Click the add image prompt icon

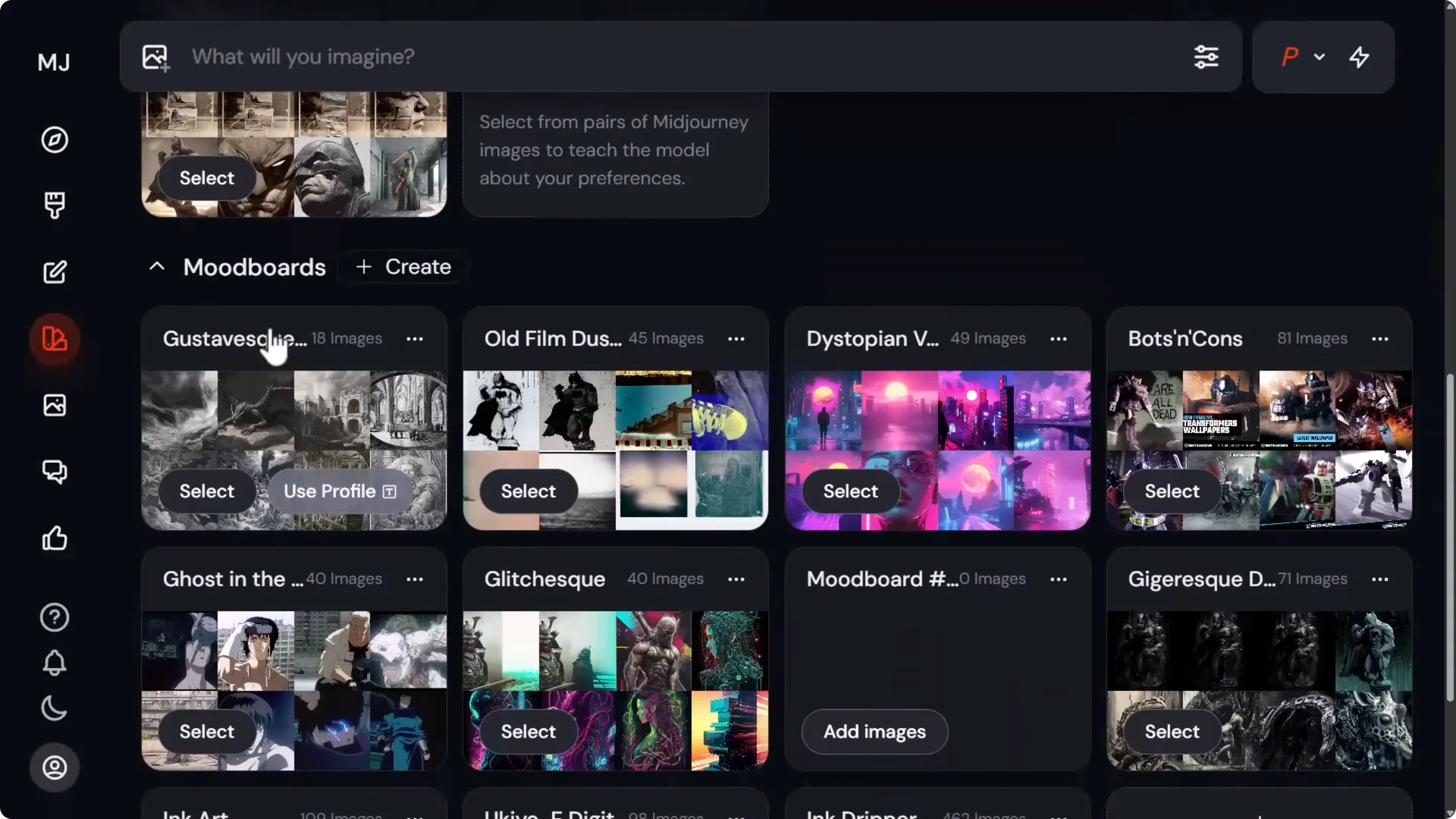(x=155, y=57)
